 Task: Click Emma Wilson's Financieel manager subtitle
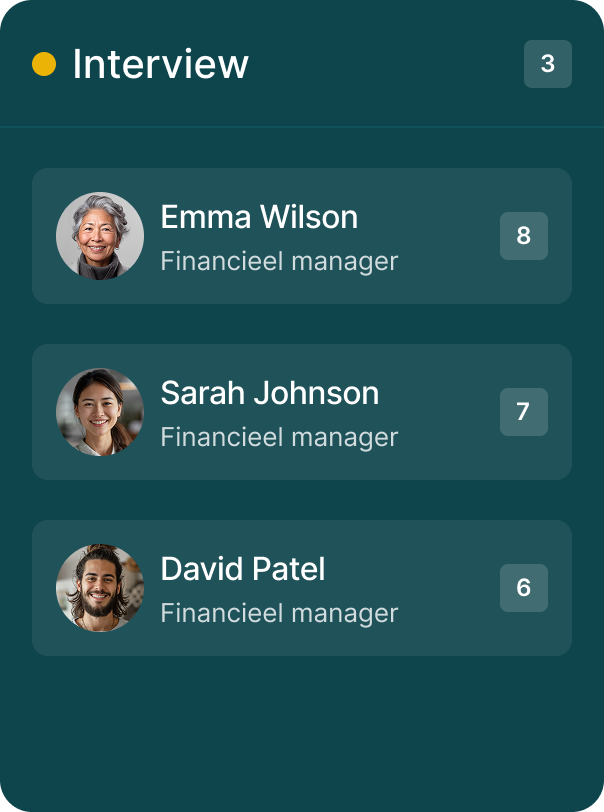[279, 261]
